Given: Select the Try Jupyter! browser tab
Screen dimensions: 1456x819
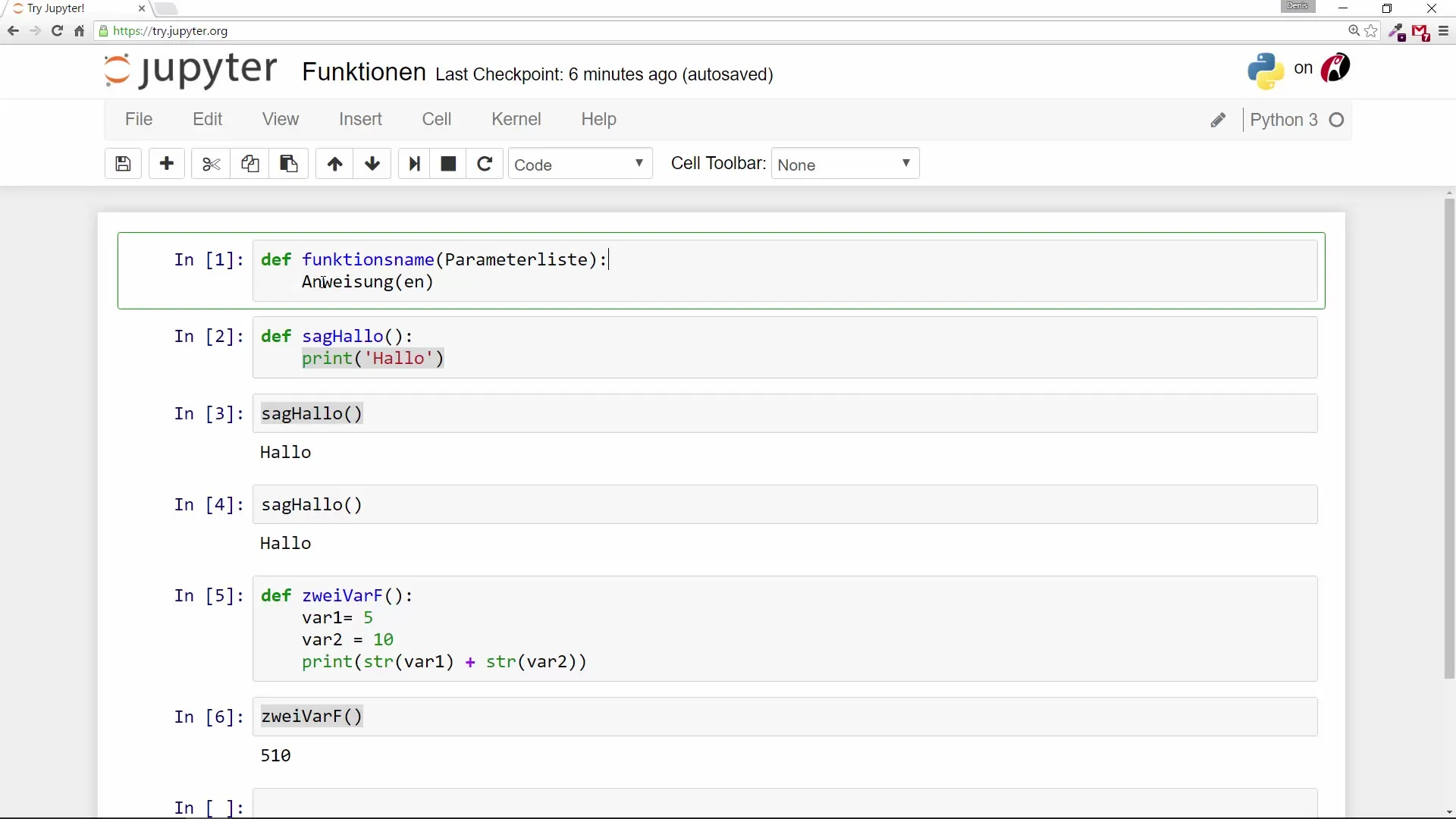Looking at the screenshot, I should pyautogui.click(x=76, y=8).
